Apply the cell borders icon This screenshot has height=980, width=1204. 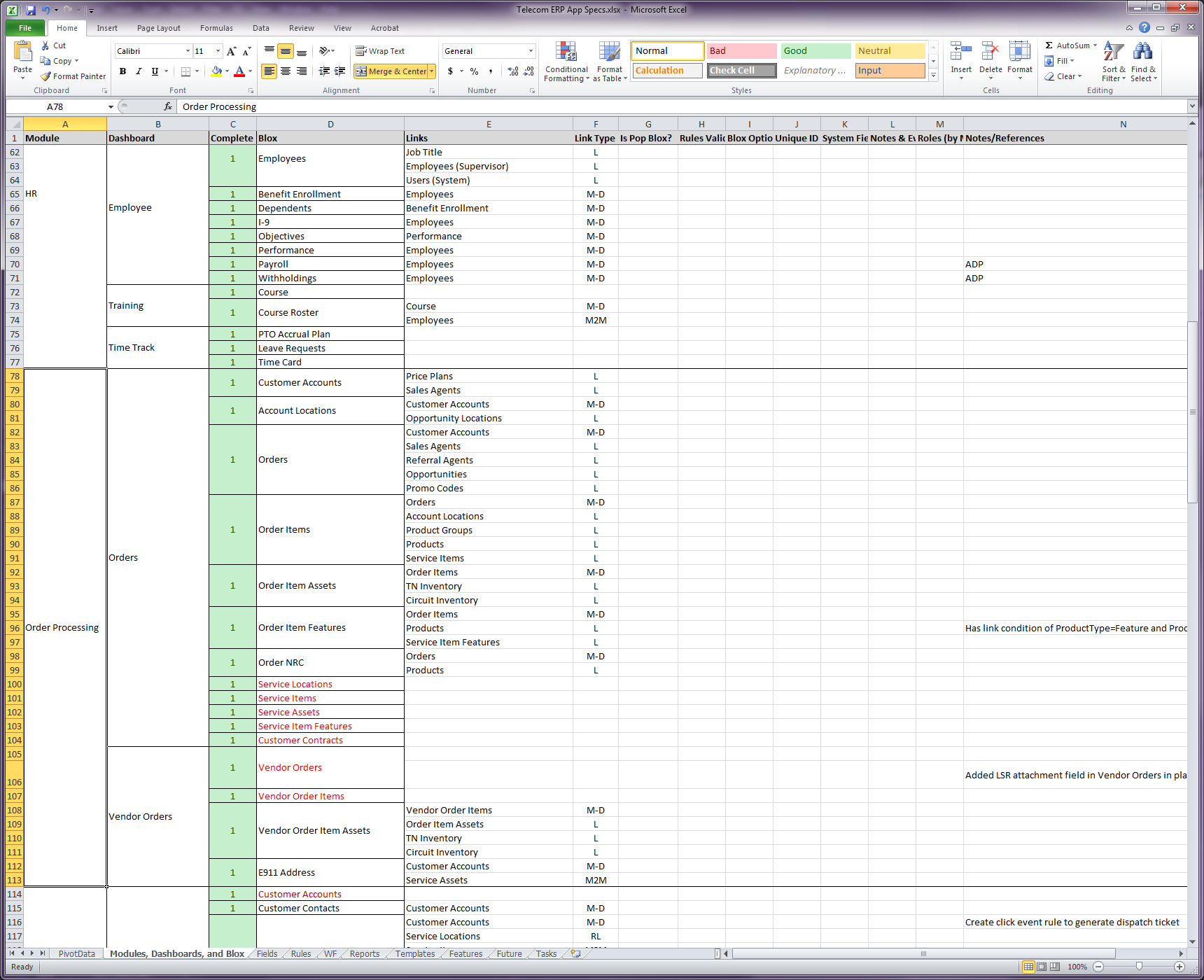pyautogui.click(x=185, y=71)
